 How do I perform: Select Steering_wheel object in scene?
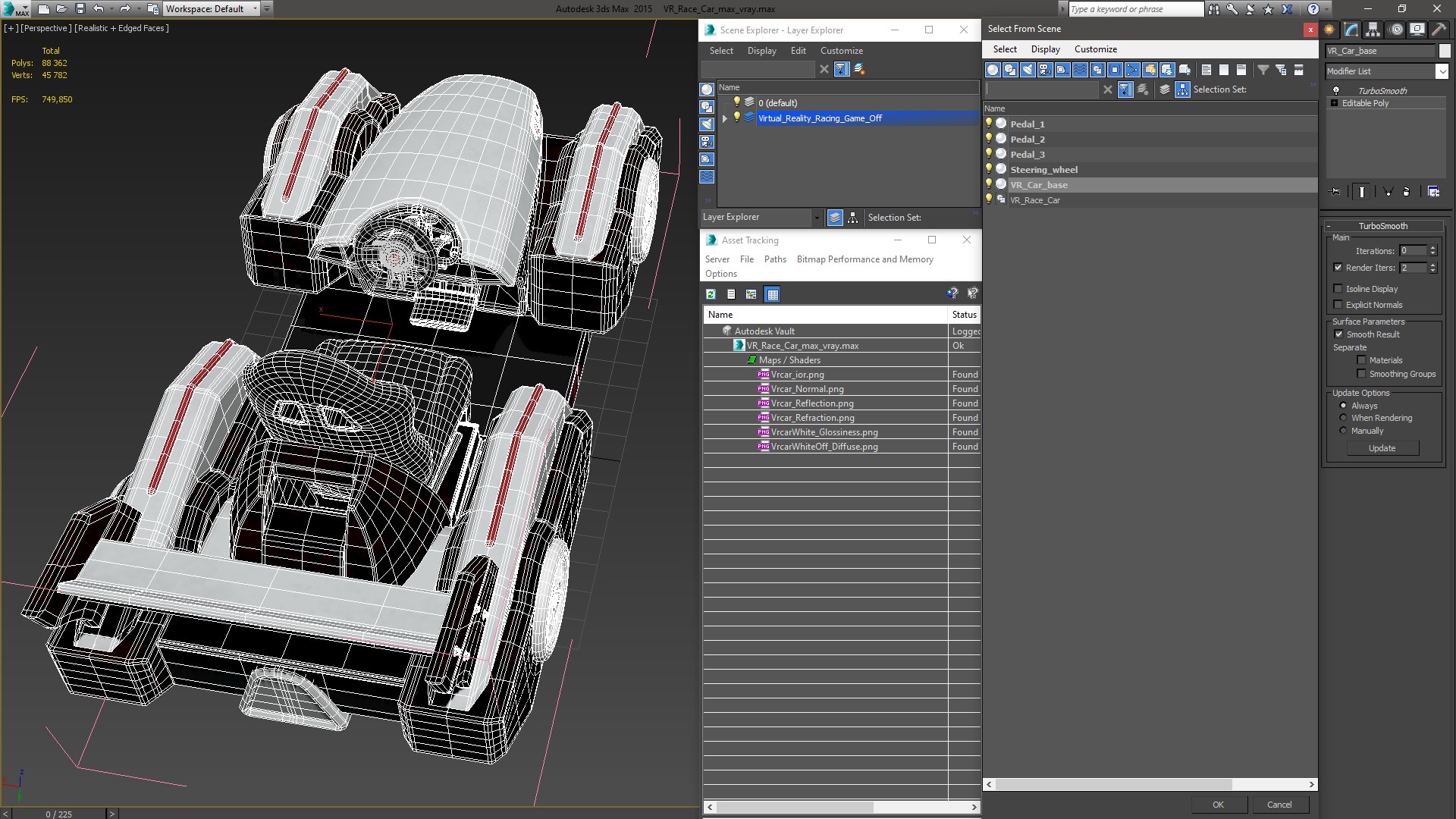1044,169
